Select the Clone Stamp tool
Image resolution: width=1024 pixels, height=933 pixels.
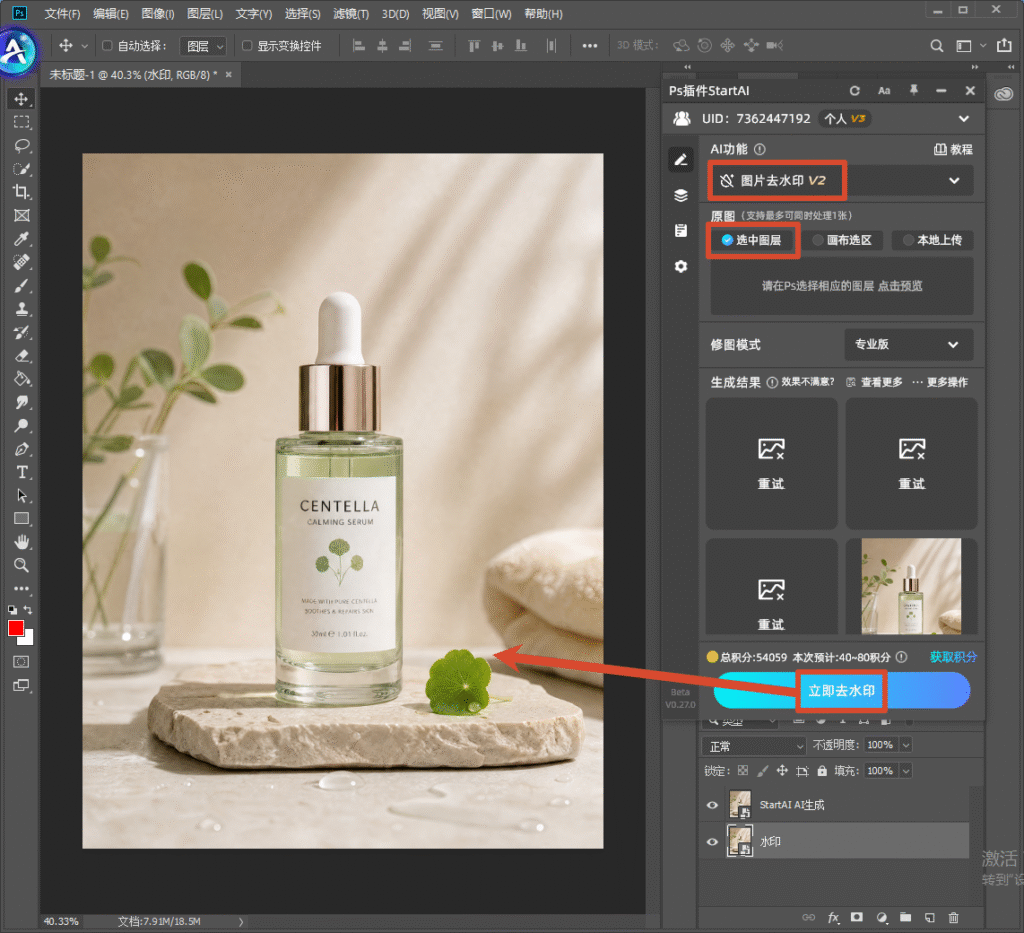tap(22, 309)
